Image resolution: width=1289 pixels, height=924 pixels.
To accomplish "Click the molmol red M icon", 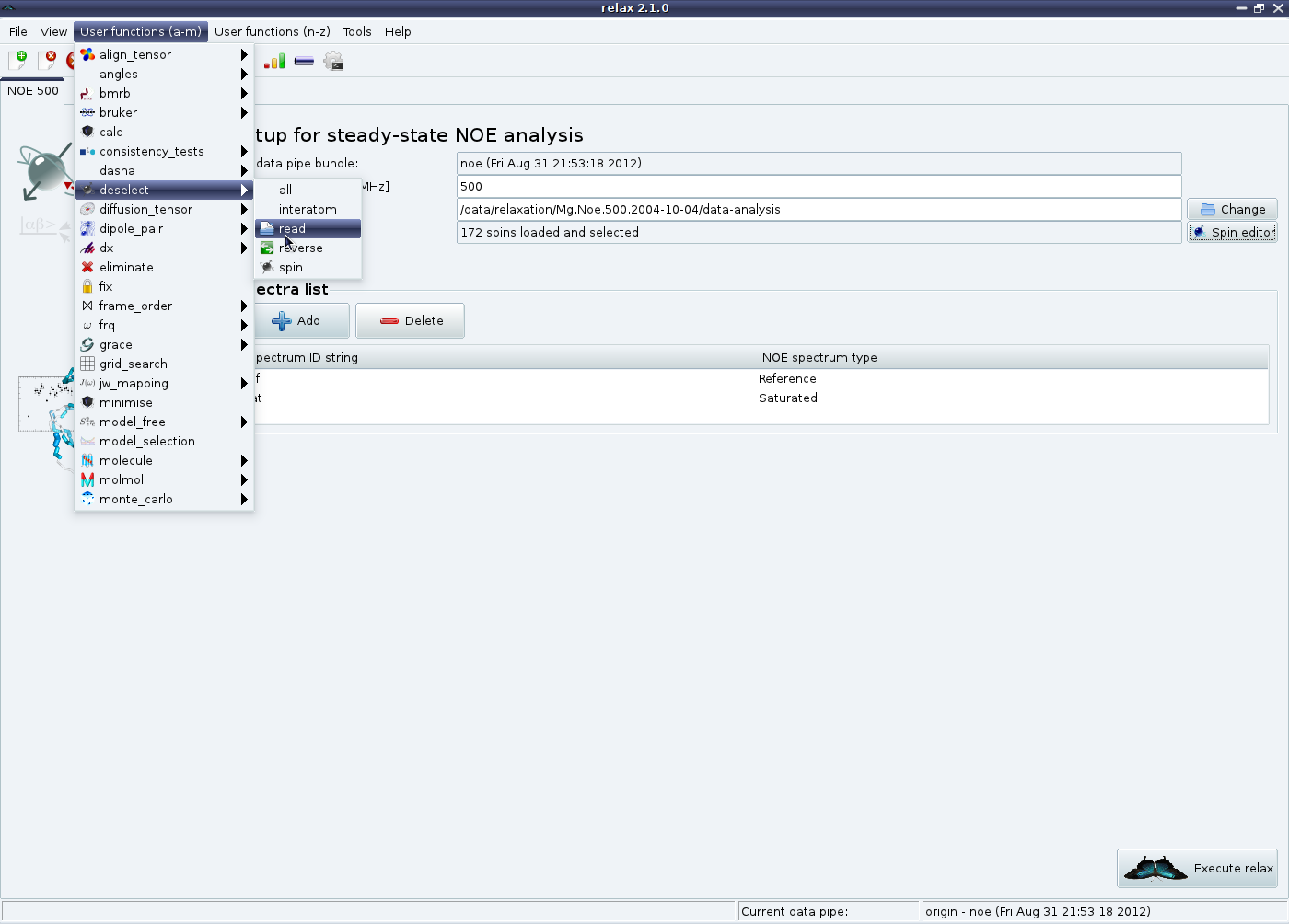I will (x=87, y=480).
